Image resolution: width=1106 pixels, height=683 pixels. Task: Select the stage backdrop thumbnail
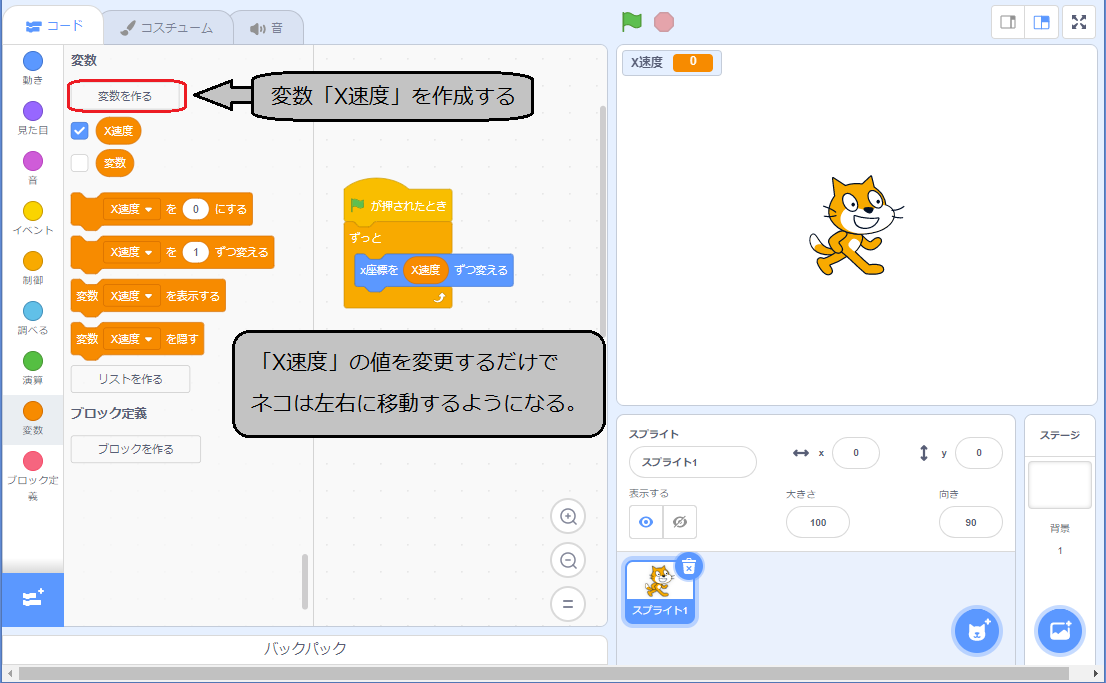pyautogui.click(x=1059, y=485)
